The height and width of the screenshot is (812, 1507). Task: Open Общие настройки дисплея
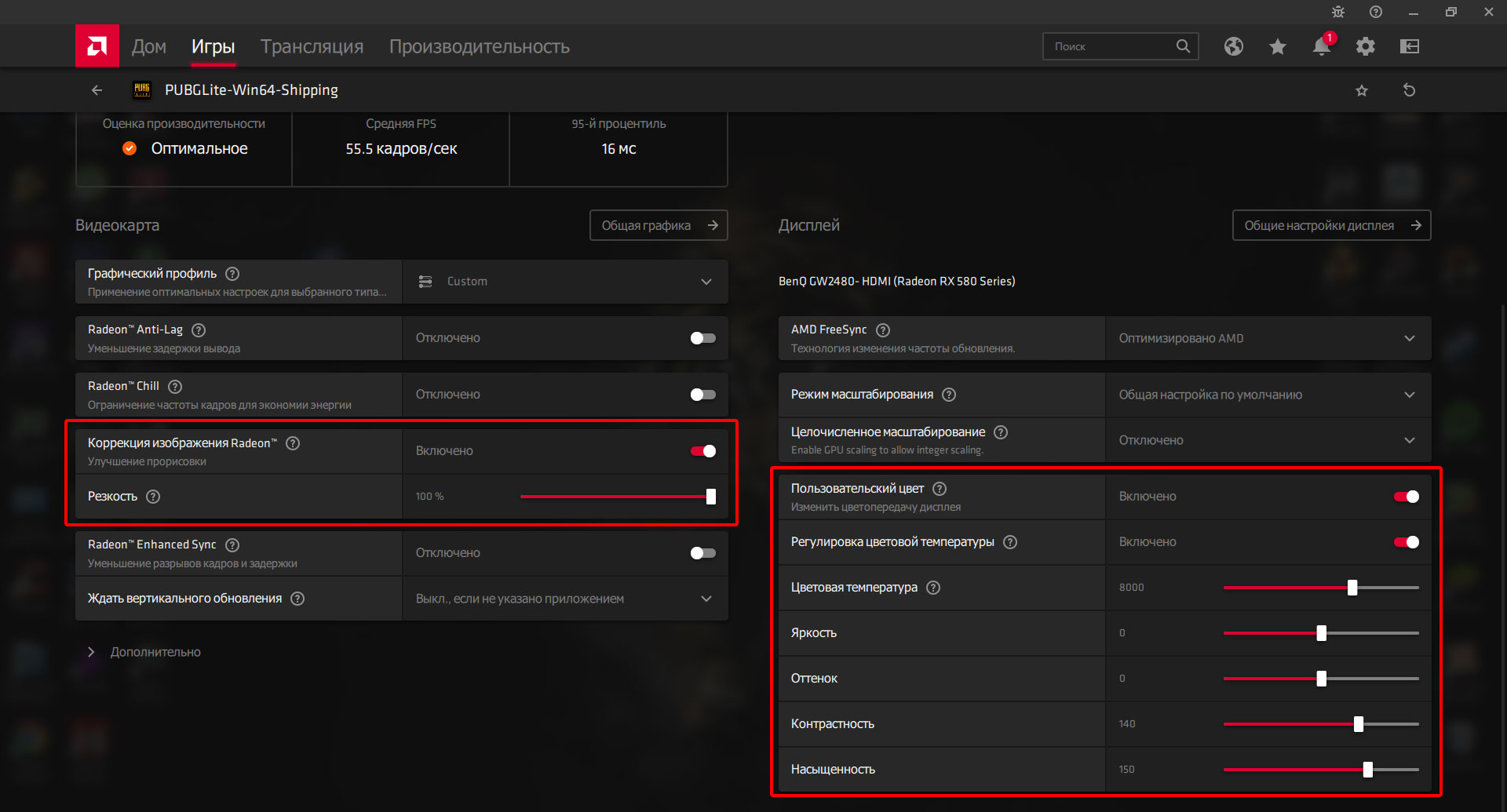pos(1331,225)
